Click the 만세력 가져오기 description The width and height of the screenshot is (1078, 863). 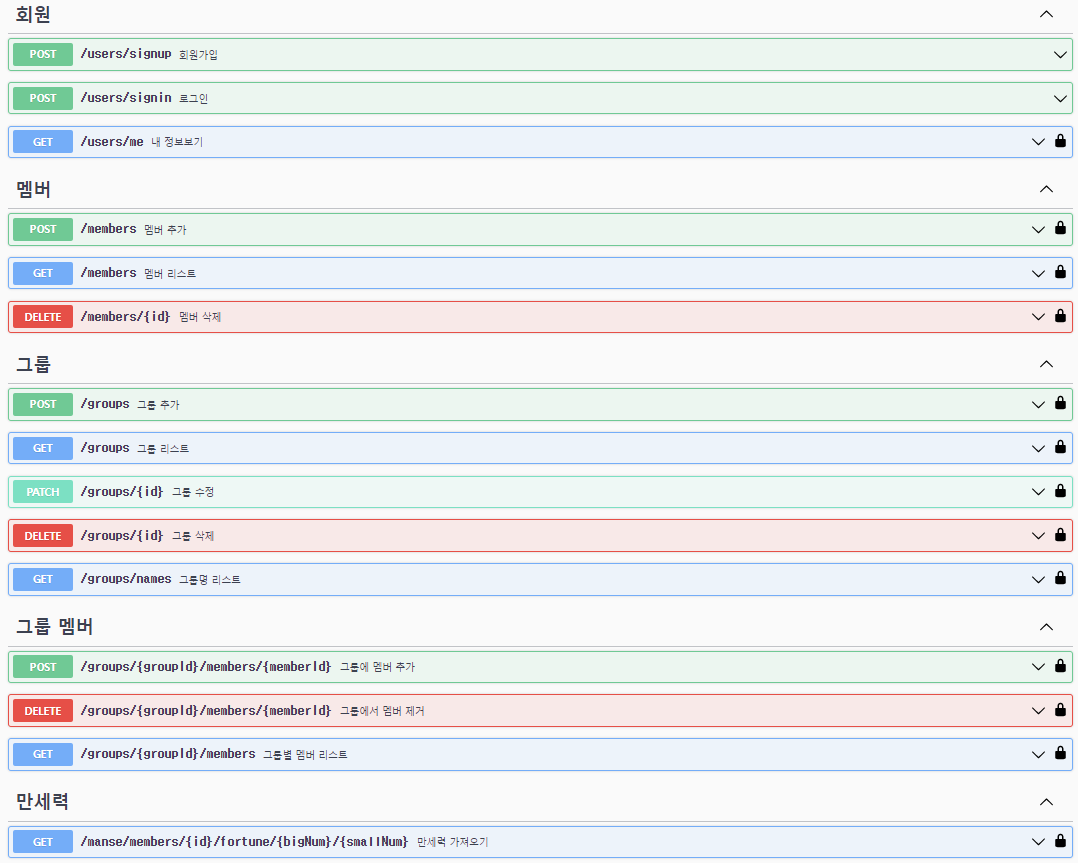[x=452, y=842]
